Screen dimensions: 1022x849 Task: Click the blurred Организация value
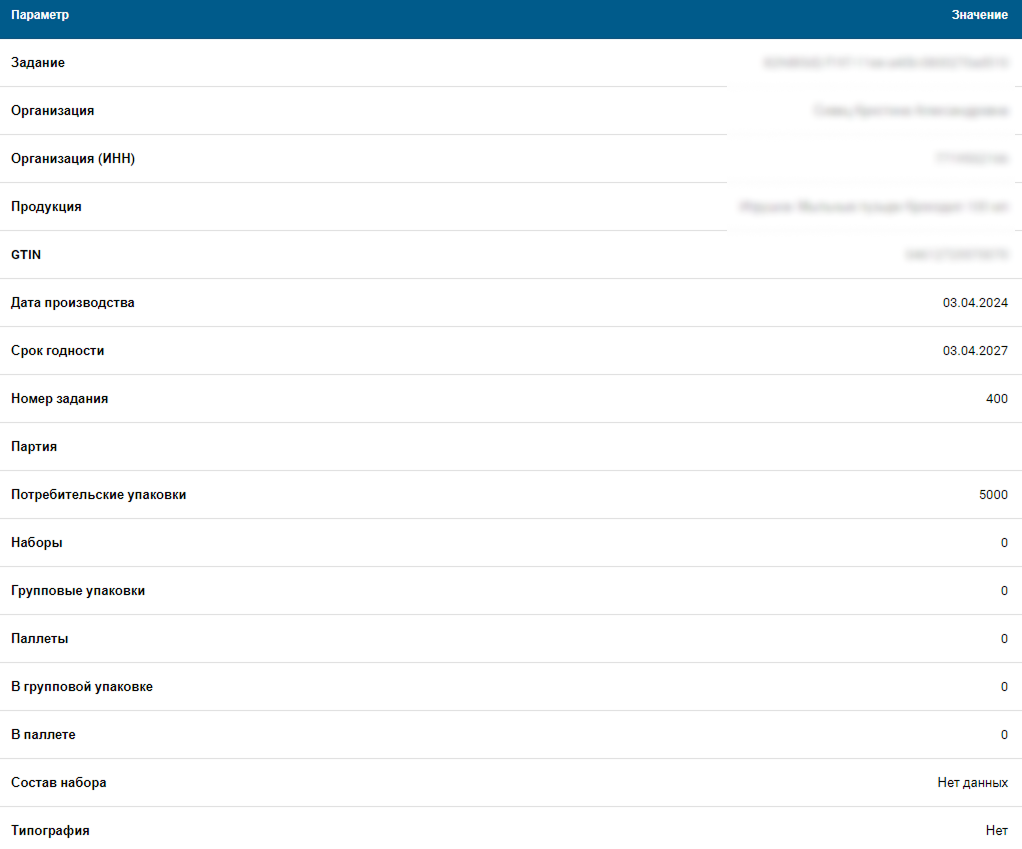(x=930, y=111)
